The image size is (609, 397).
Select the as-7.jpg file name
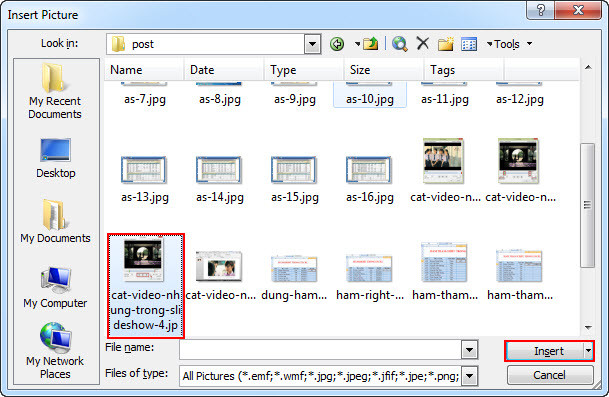pyautogui.click(x=145, y=99)
